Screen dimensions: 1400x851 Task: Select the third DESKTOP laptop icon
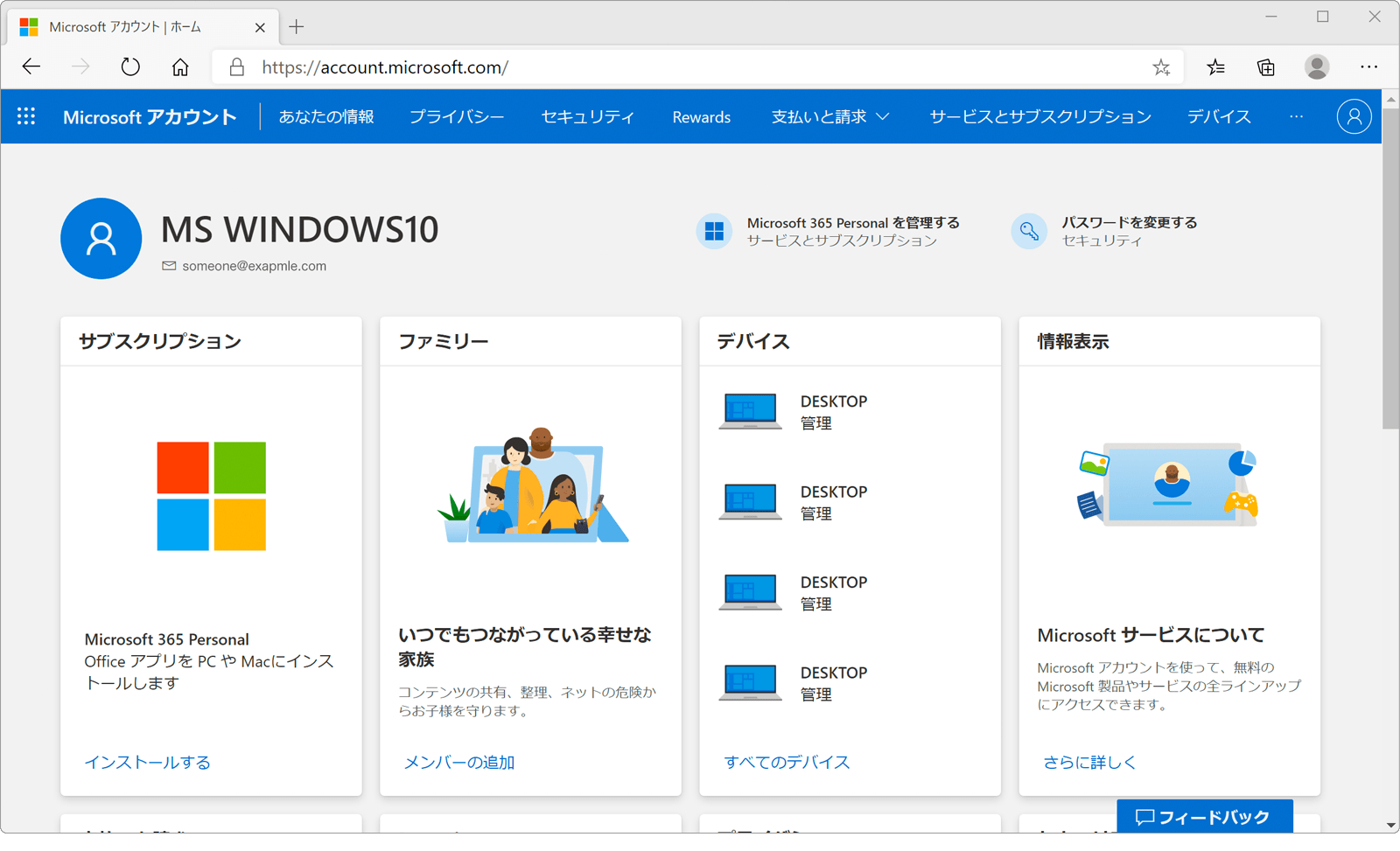(750, 592)
